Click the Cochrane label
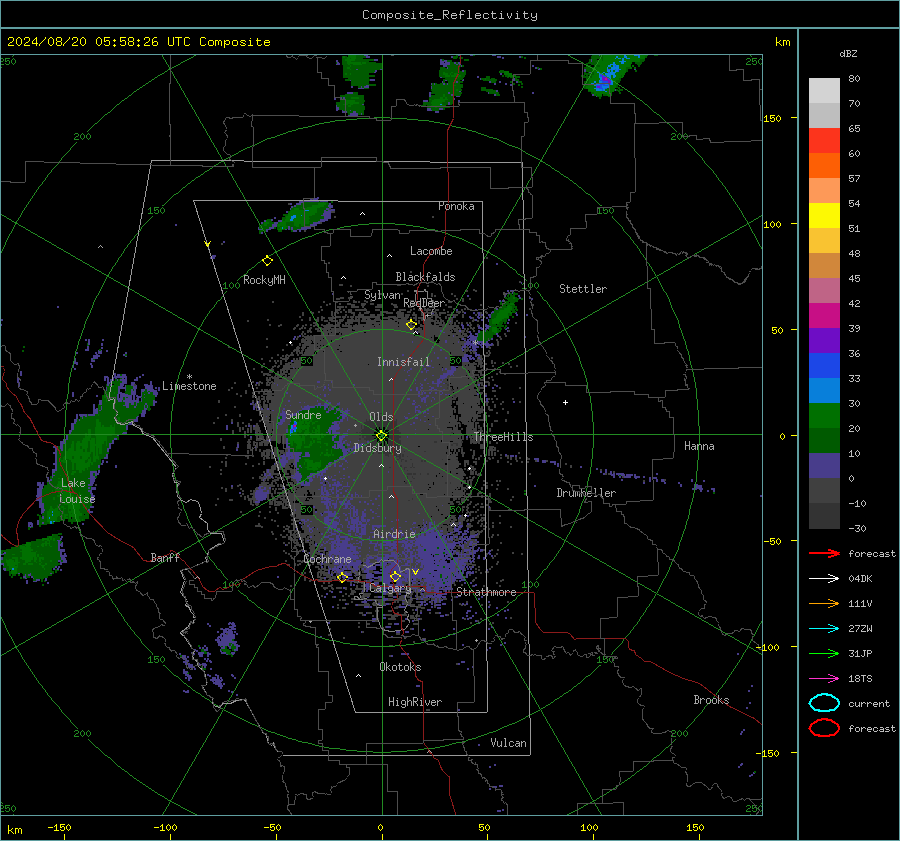This screenshot has width=900, height=841. (x=327, y=559)
